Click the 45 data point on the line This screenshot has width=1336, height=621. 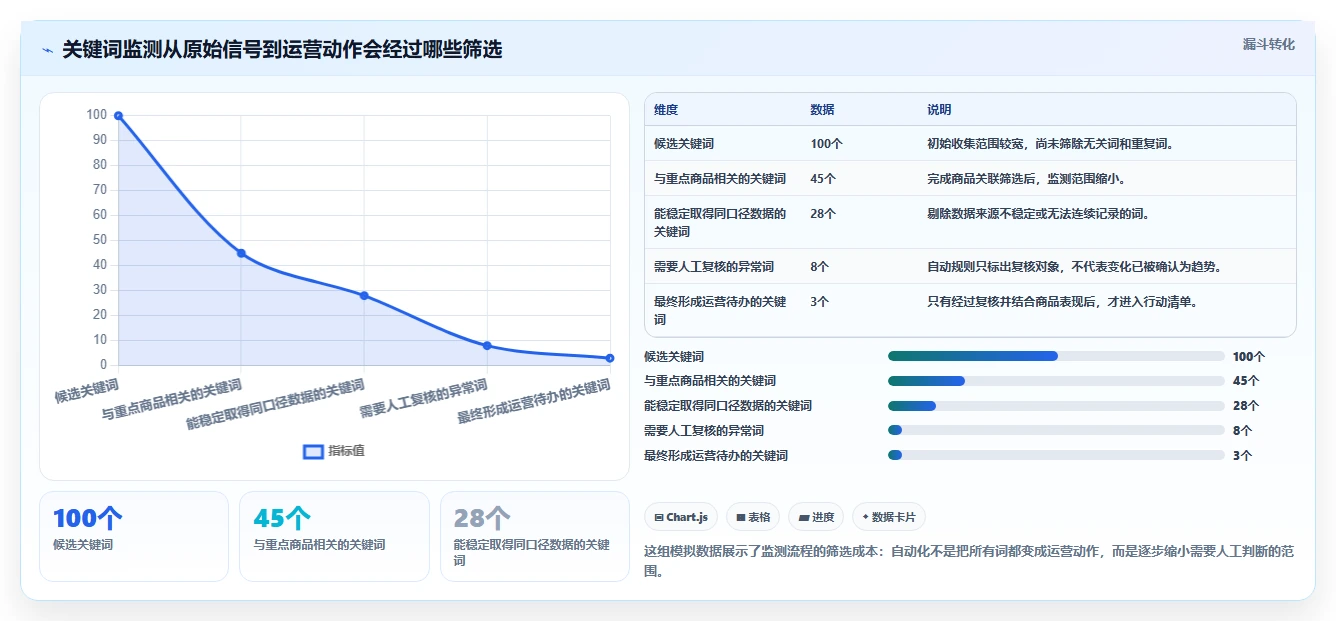tap(241, 253)
